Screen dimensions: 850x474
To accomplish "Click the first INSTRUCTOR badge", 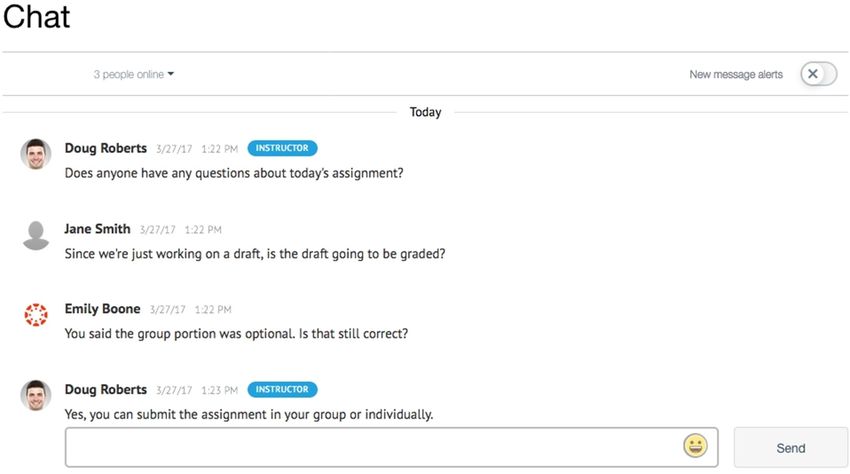I will click(x=282, y=148).
